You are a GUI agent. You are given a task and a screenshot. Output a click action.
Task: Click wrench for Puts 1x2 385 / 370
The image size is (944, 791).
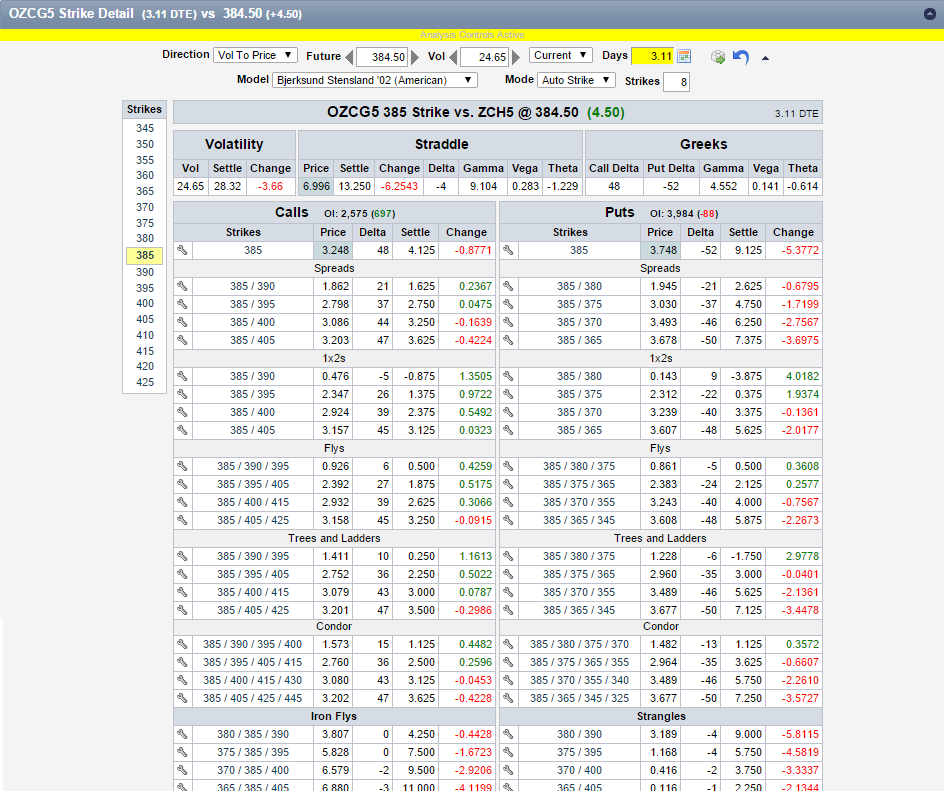509,412
